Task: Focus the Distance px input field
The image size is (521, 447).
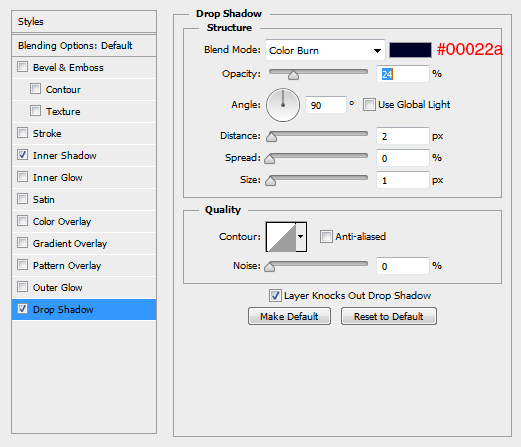Action: coord(403,136)
